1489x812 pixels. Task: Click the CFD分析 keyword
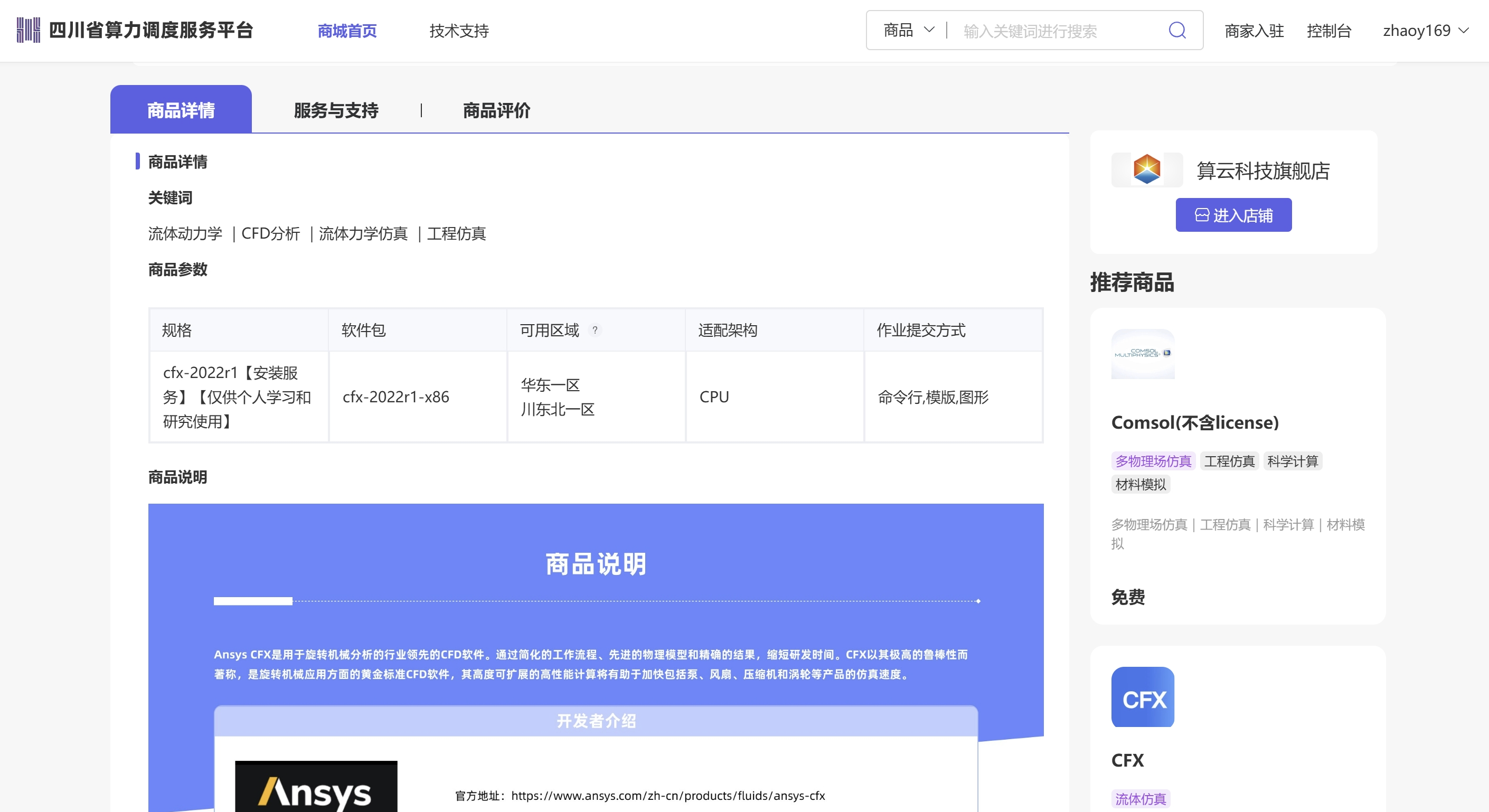[270, 233]
